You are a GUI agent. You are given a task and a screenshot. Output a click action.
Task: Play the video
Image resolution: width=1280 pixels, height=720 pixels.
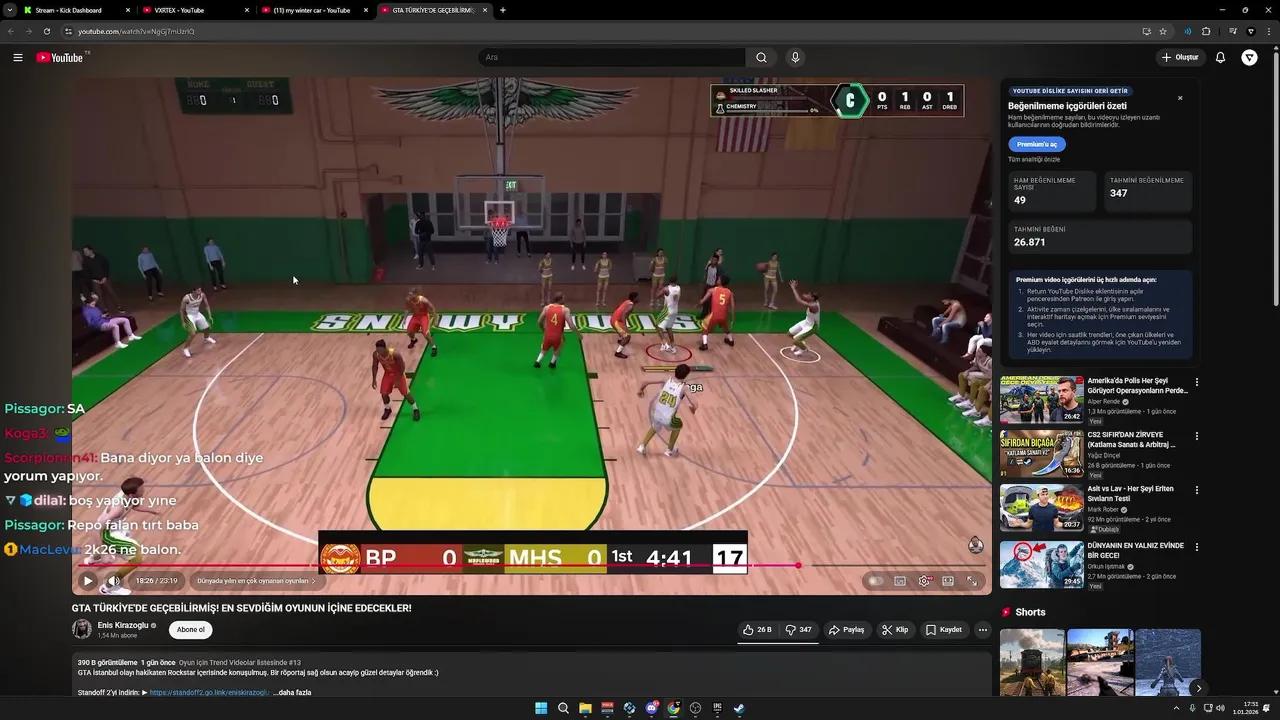point(88,581)
